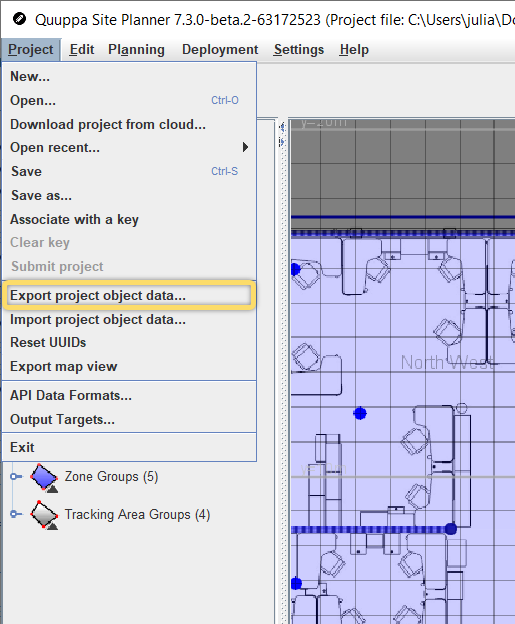Image resolution: width=515 pixels, height=624 pixels.
Task: Choose New... from Project menu
Action: [129, 76]
